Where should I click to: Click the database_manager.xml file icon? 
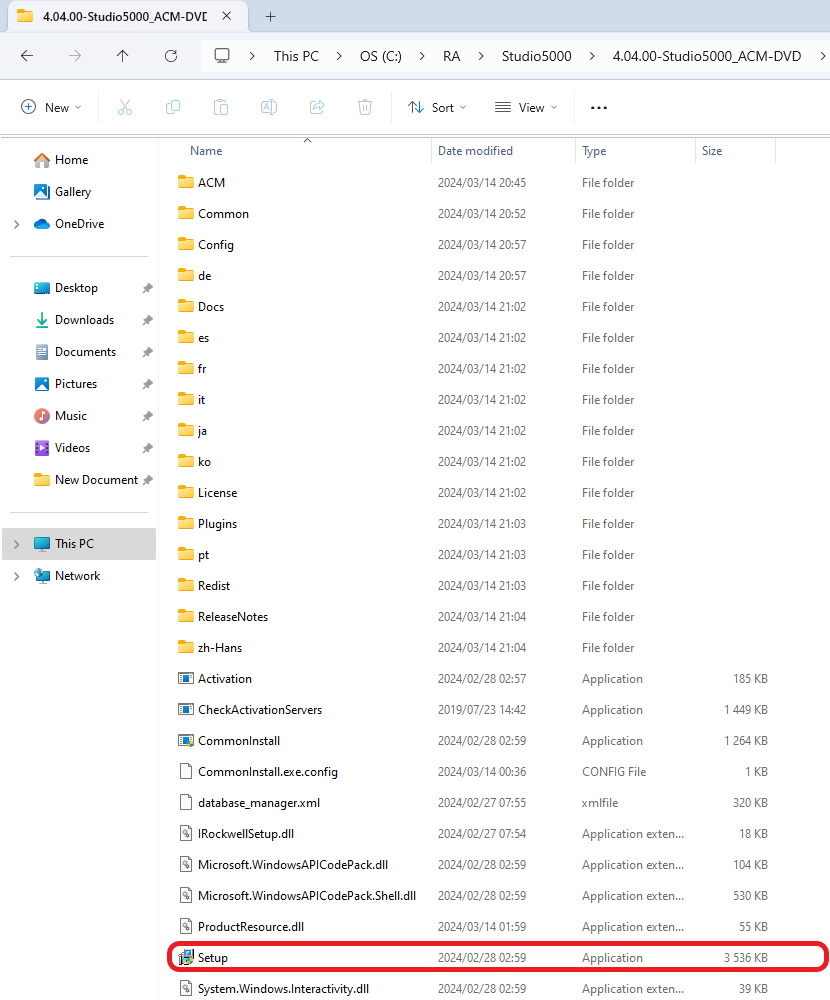186,802
